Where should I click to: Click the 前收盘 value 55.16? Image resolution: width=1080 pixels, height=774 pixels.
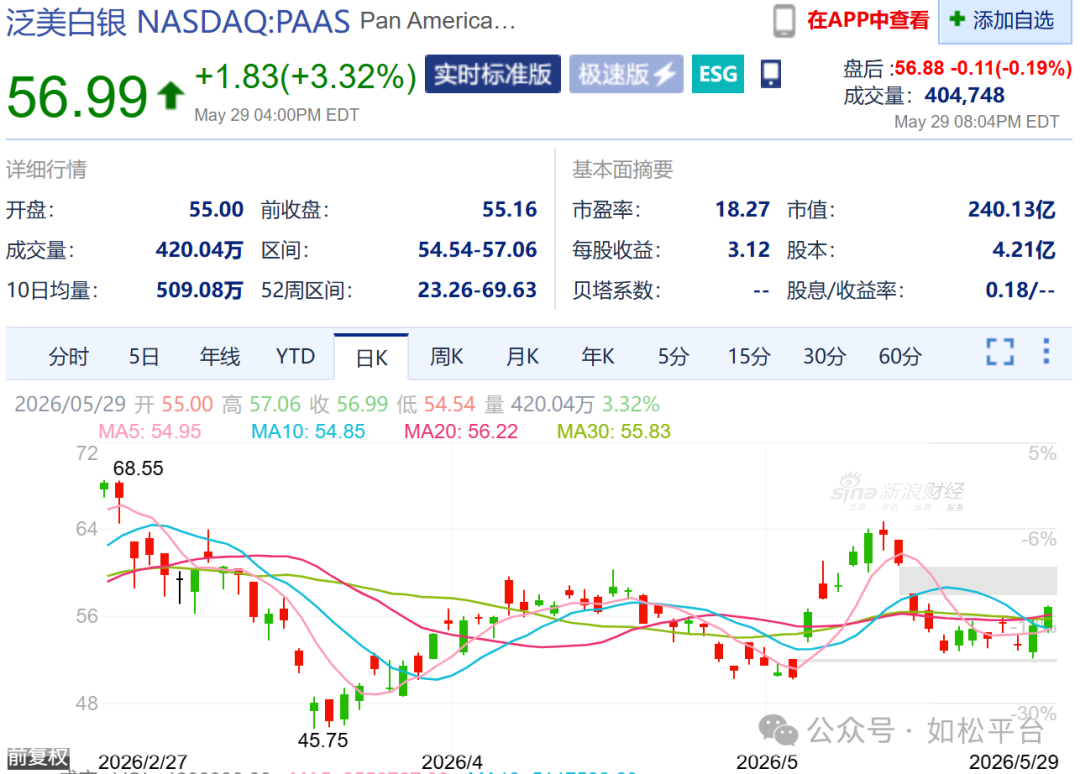tap(509, 209)
